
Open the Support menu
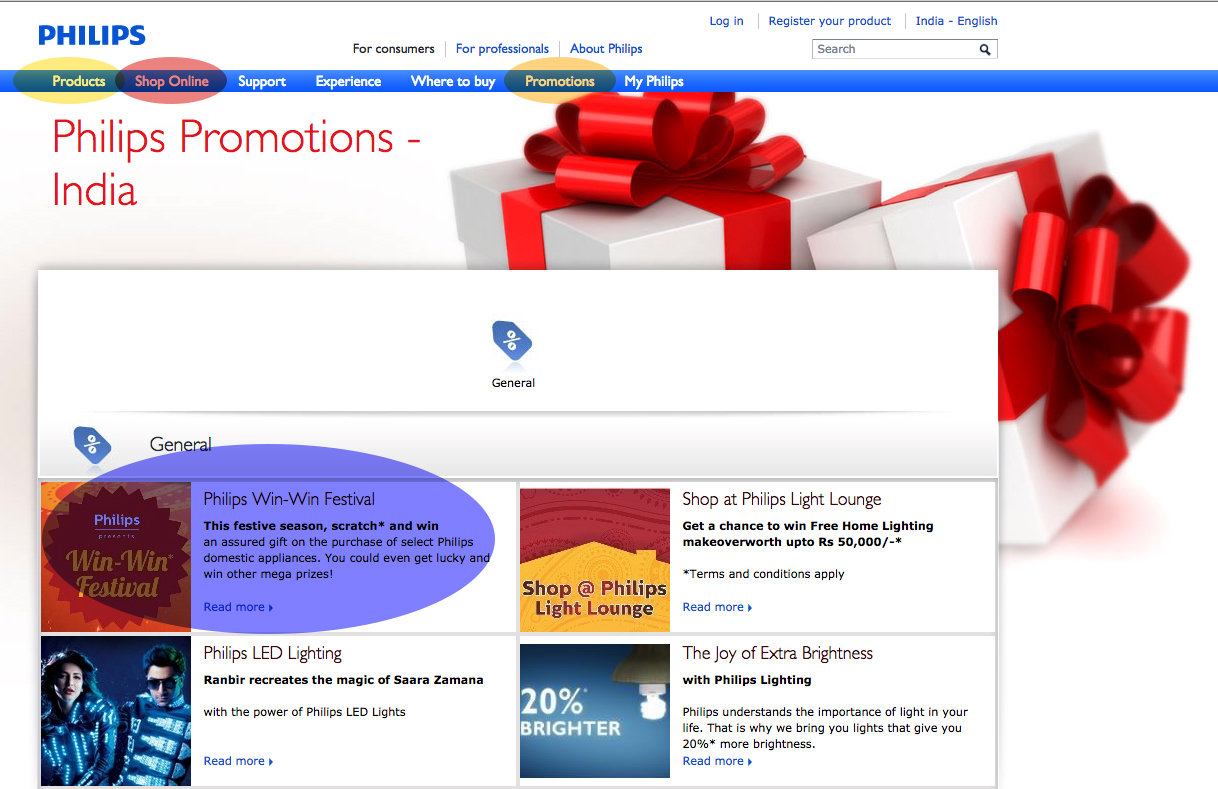pos(262,81)
